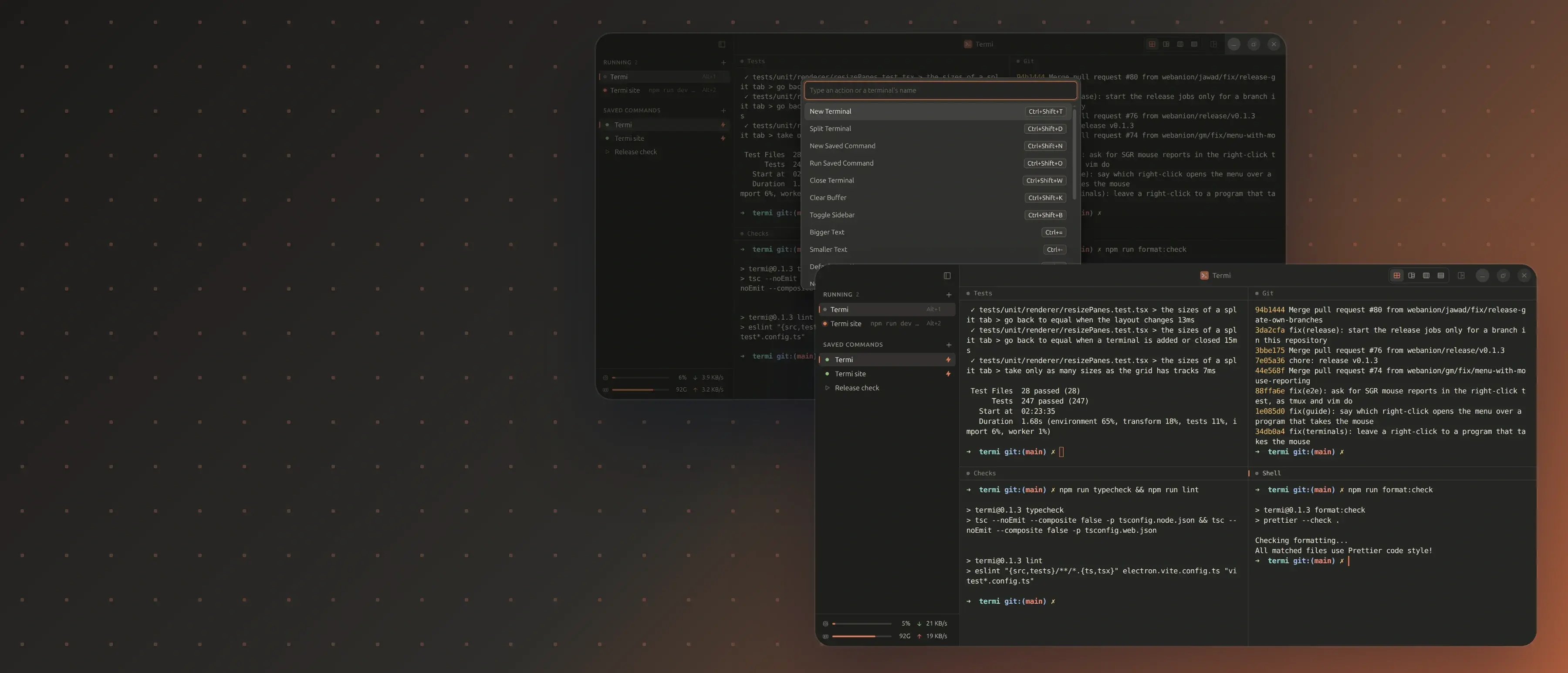
Task: Click lightning icon on Termi site row in back window
Action: [723, 138]
